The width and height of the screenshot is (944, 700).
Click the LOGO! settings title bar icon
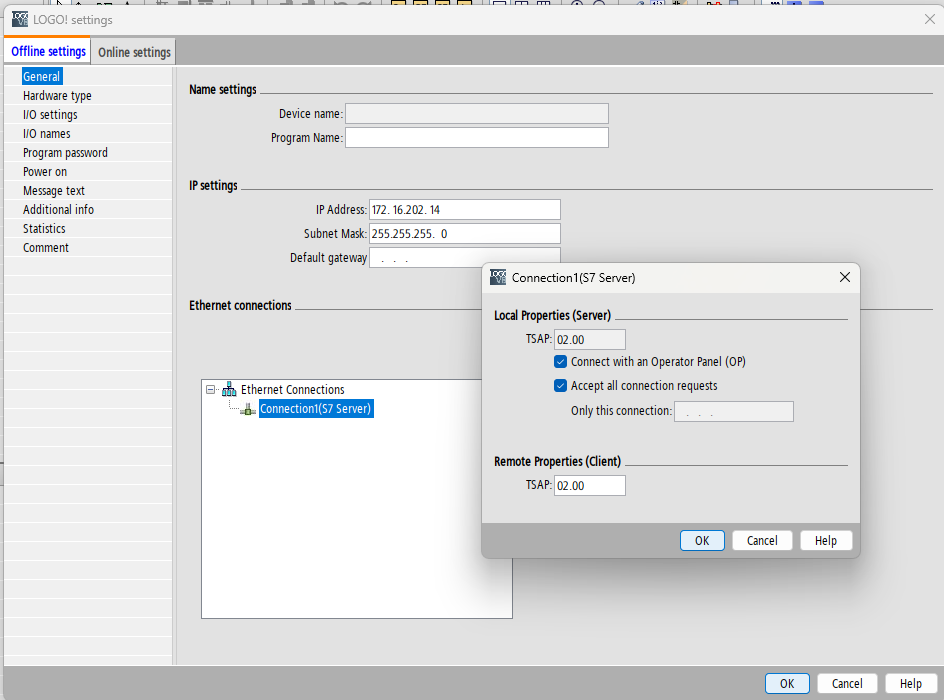[20, 19]
